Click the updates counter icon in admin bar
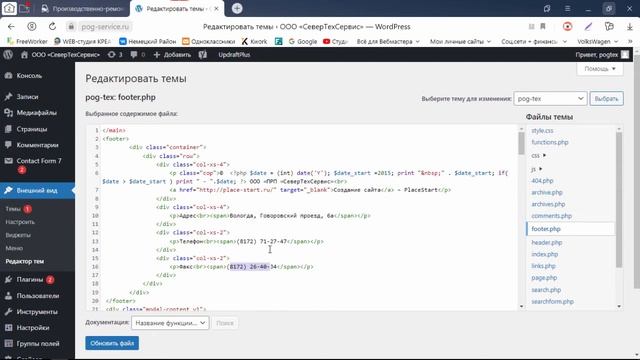 (115, 54)
